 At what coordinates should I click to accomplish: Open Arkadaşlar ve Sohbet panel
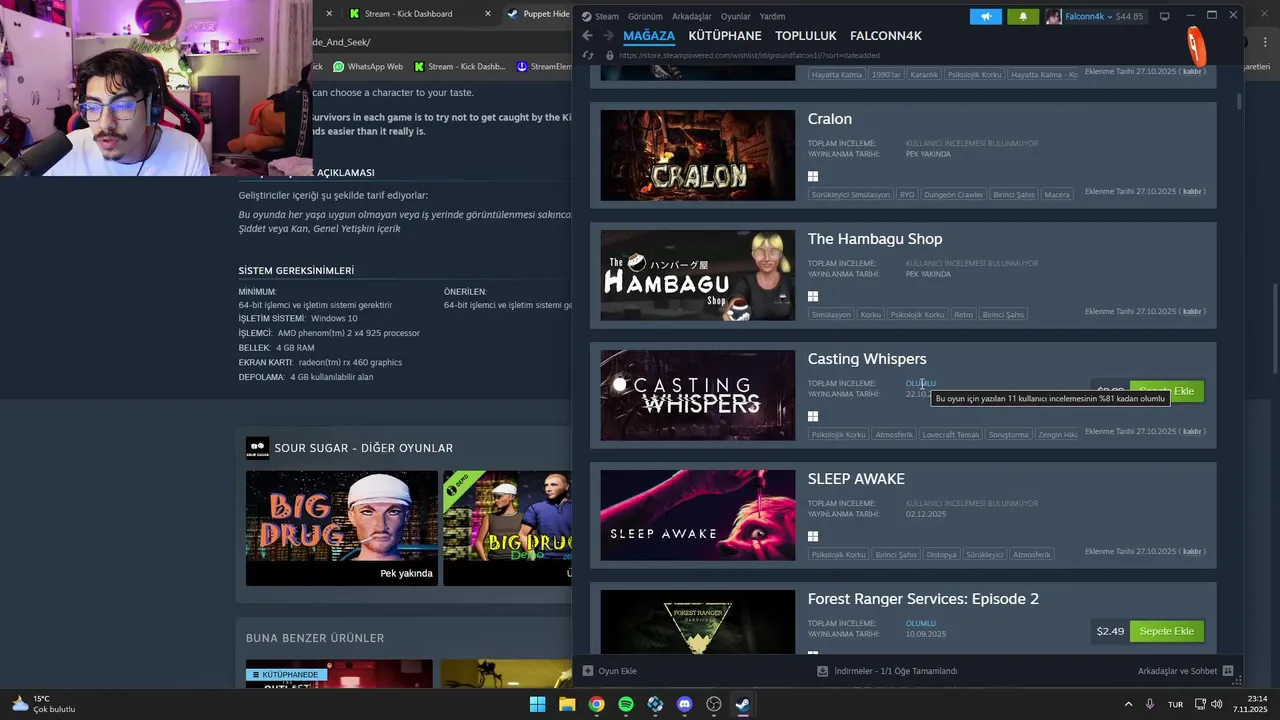coord(1185,671)
